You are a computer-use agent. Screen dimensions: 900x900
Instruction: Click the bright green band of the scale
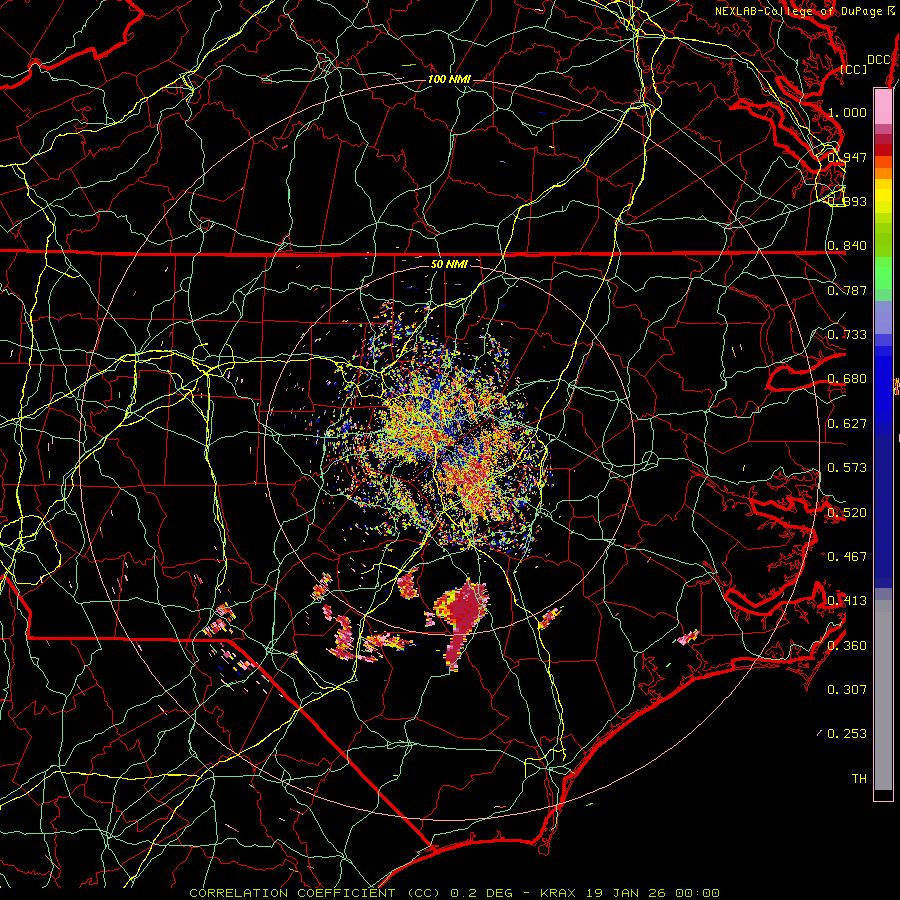[x=883, y=274]
